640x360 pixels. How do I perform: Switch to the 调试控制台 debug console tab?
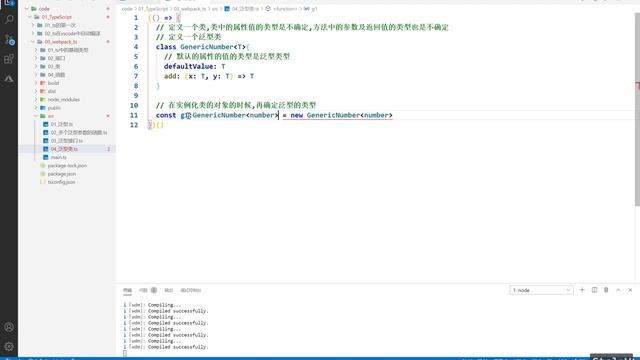coord(191,290)
